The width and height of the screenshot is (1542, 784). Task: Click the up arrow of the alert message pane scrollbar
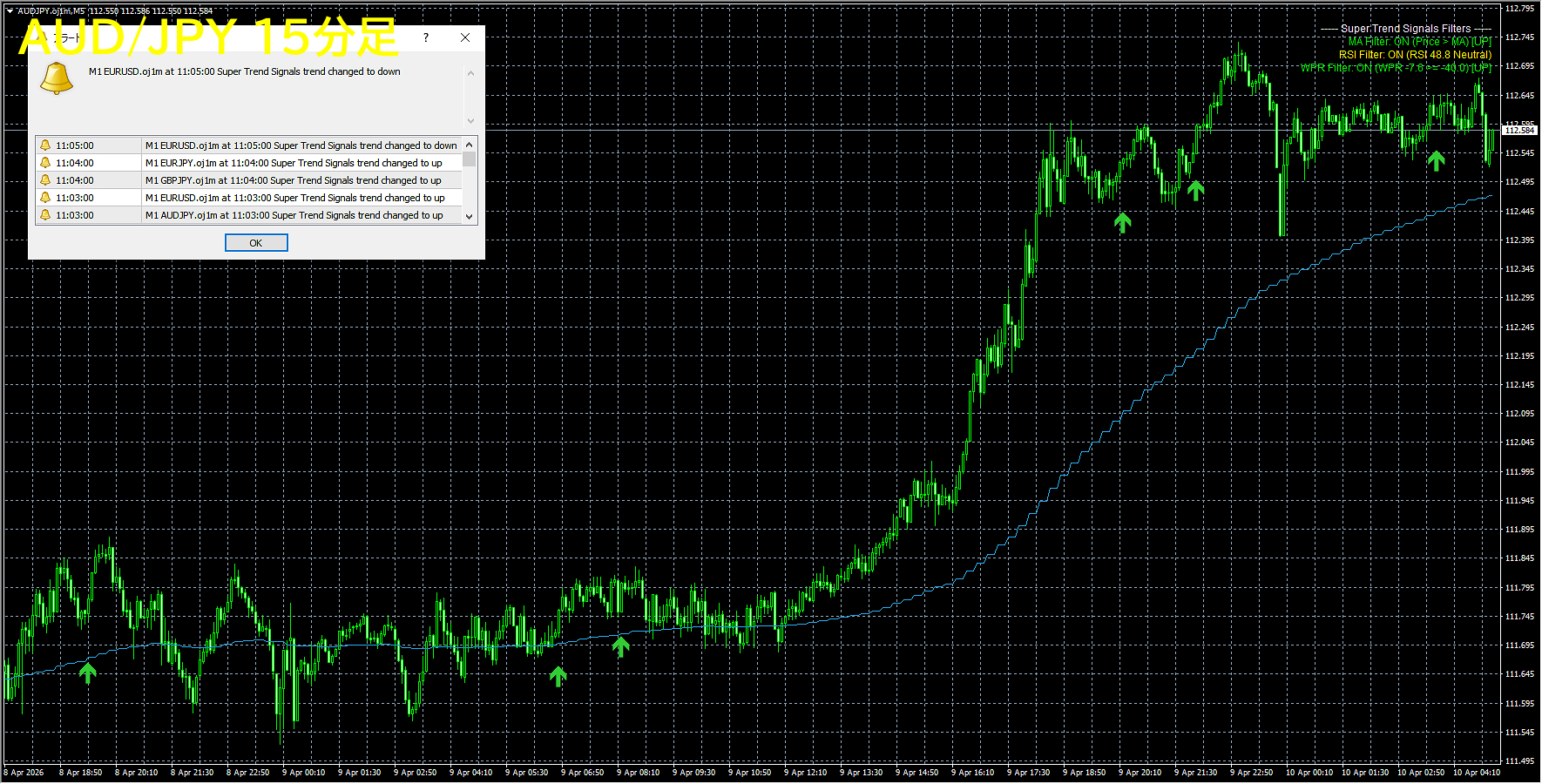(x=470, y=73)
